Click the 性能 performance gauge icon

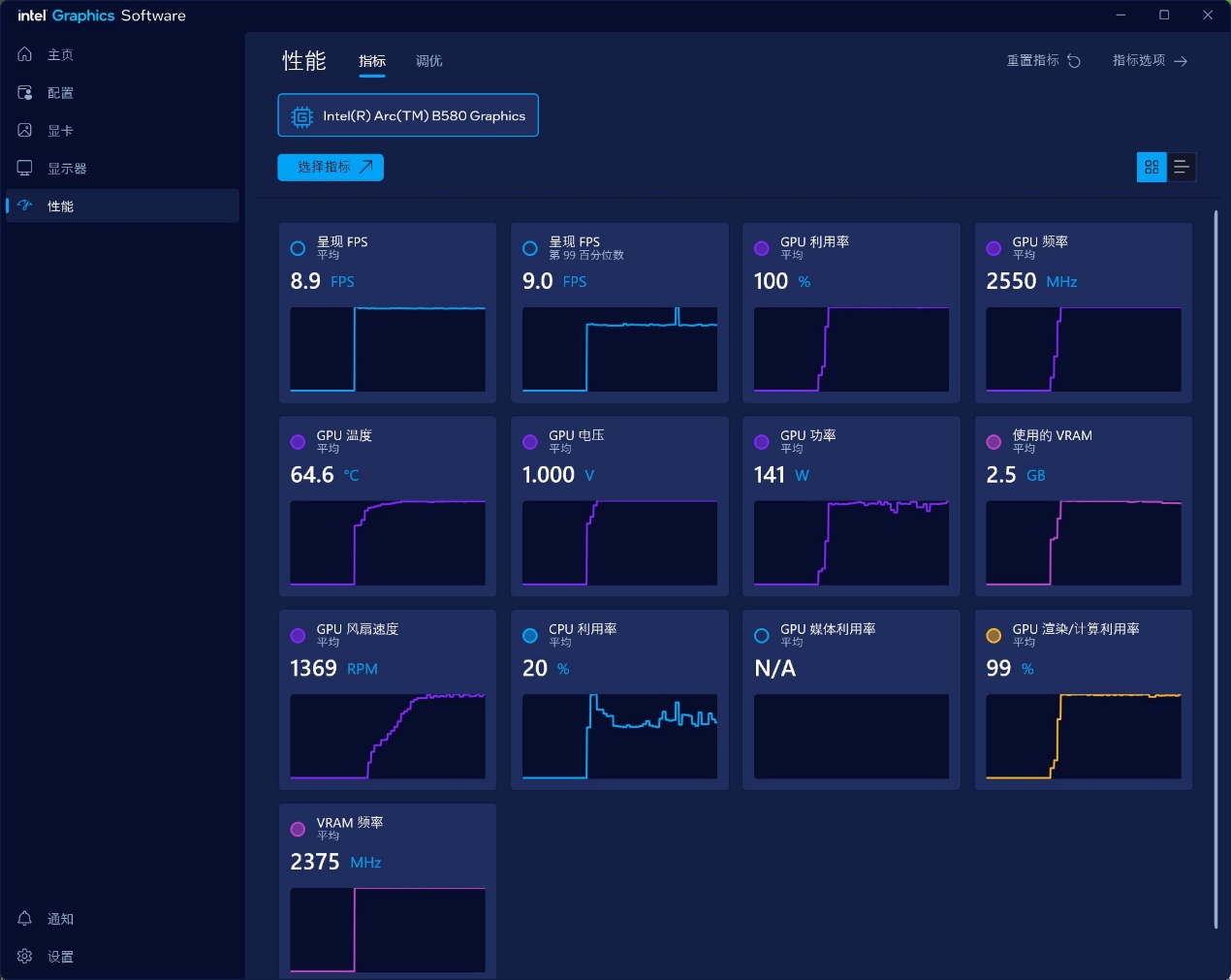pos(25,205)
